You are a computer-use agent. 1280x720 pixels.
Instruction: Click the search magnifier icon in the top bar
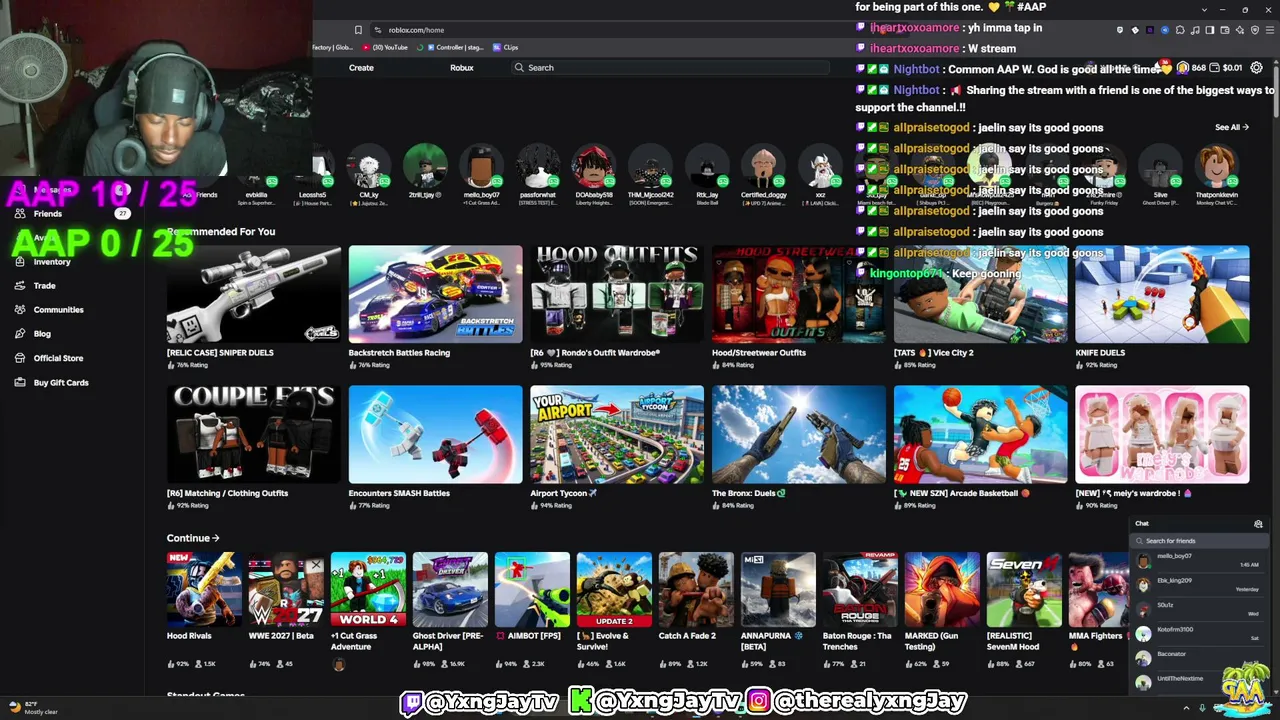click(x=519, y=68)
